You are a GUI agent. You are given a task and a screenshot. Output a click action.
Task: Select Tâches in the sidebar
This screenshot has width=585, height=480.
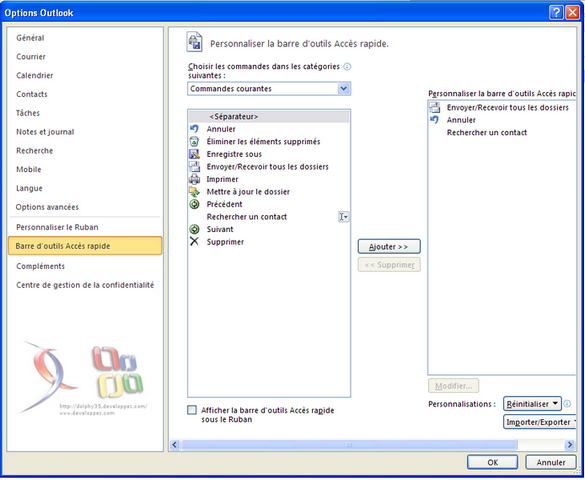point(28,113)
